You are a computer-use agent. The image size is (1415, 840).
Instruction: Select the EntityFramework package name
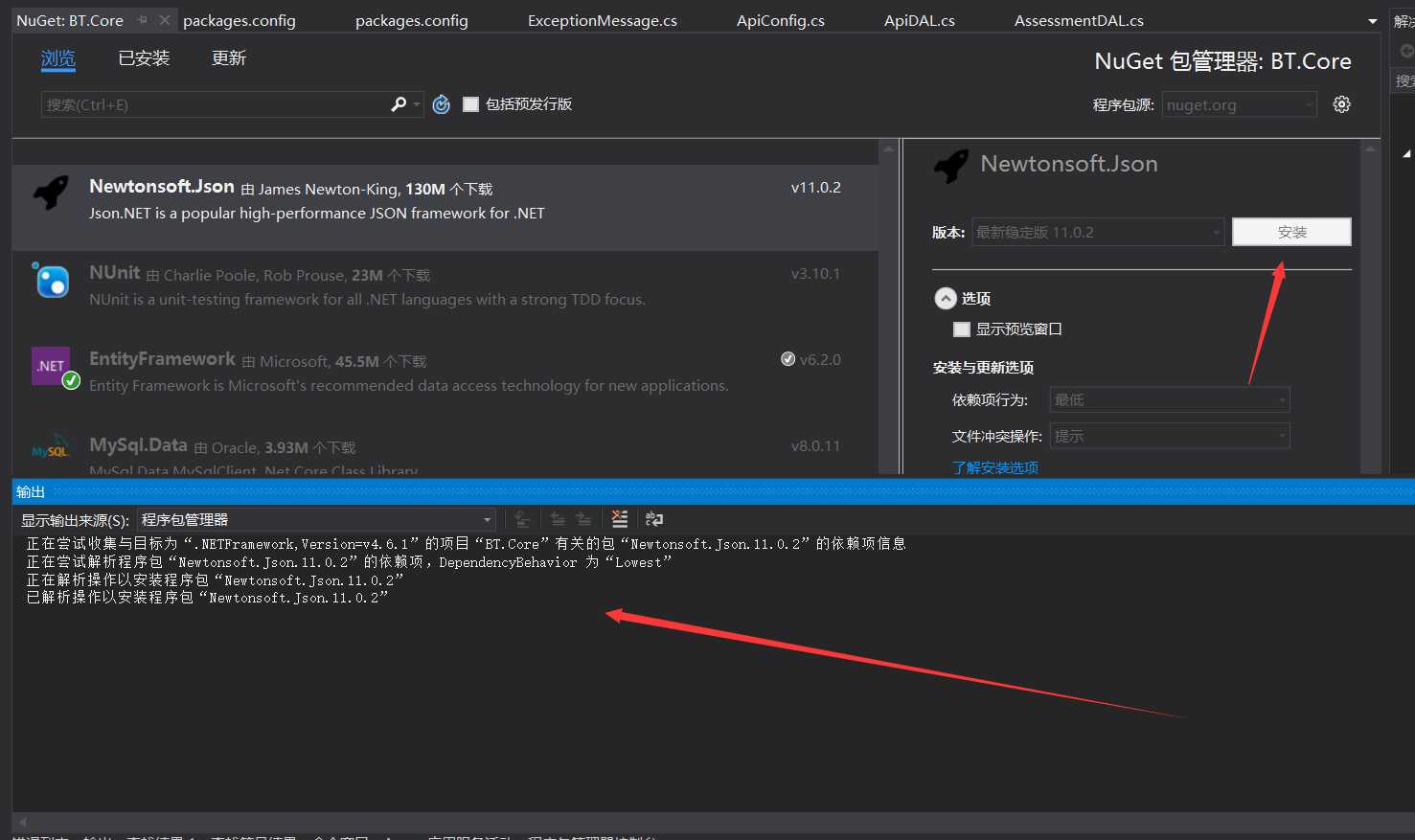point(162,359)
